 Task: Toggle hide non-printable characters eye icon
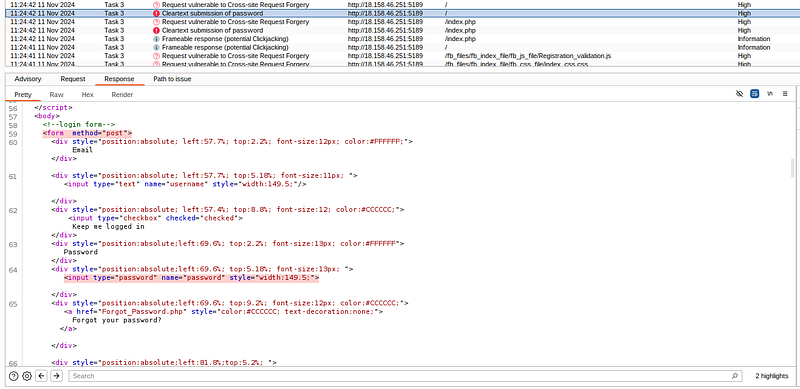tap(739, 94)
